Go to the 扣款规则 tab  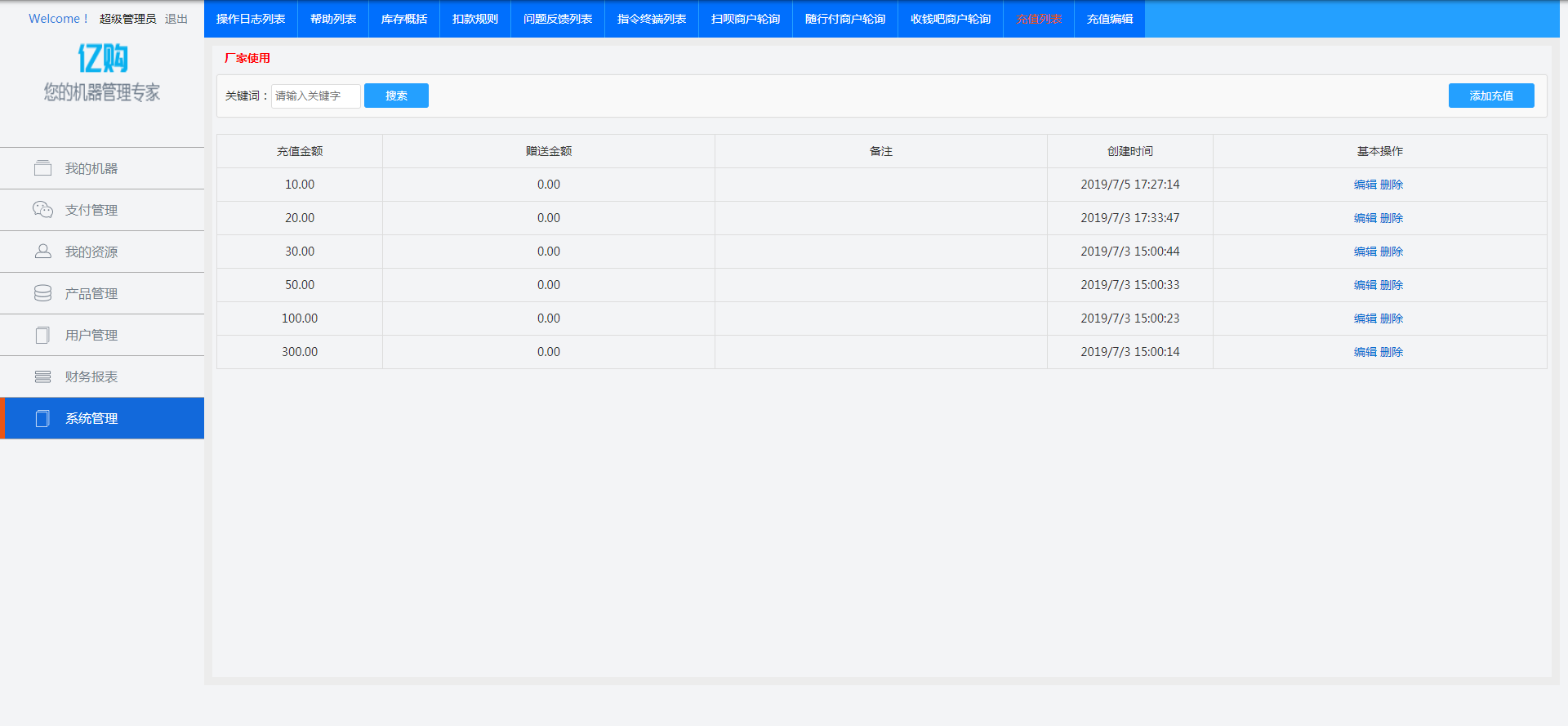(475, 19)
